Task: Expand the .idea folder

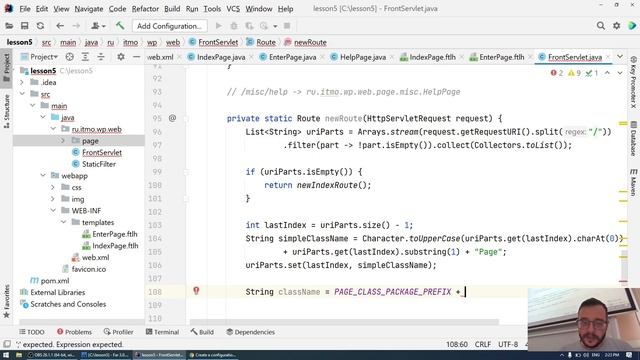Action: click(22, 82)
